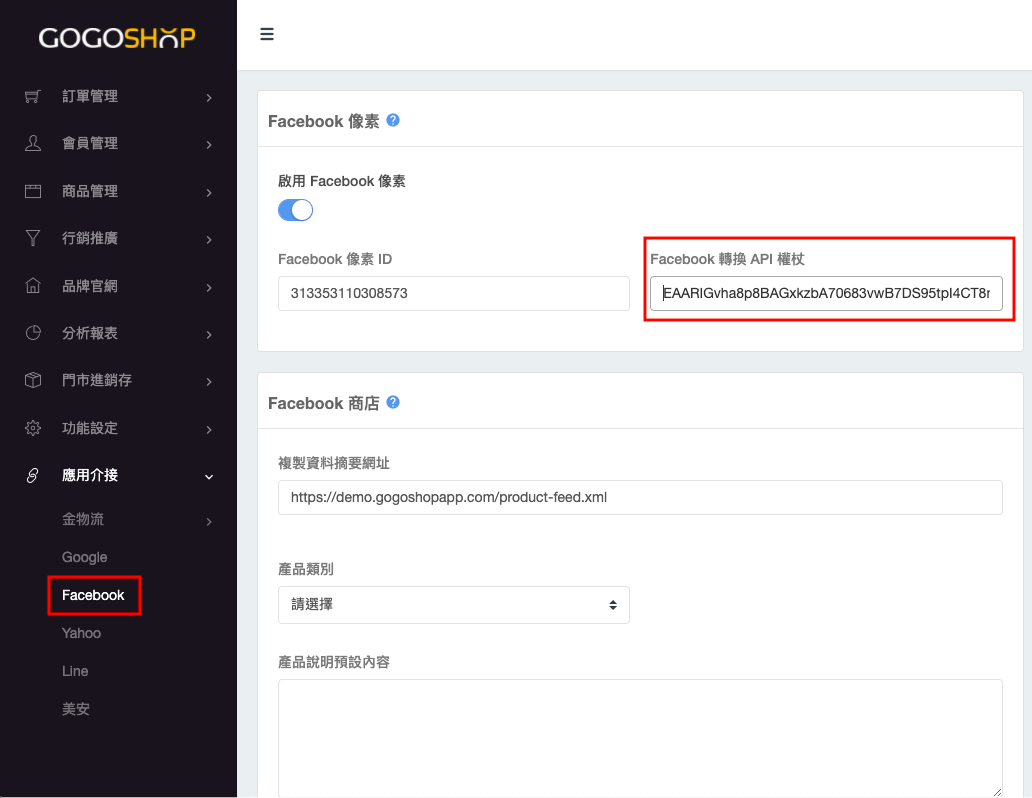1032x798 pixels.
Task: Expand the 門市進銷存 chevron
Action: pyautogui.click(x=209, y=382)
